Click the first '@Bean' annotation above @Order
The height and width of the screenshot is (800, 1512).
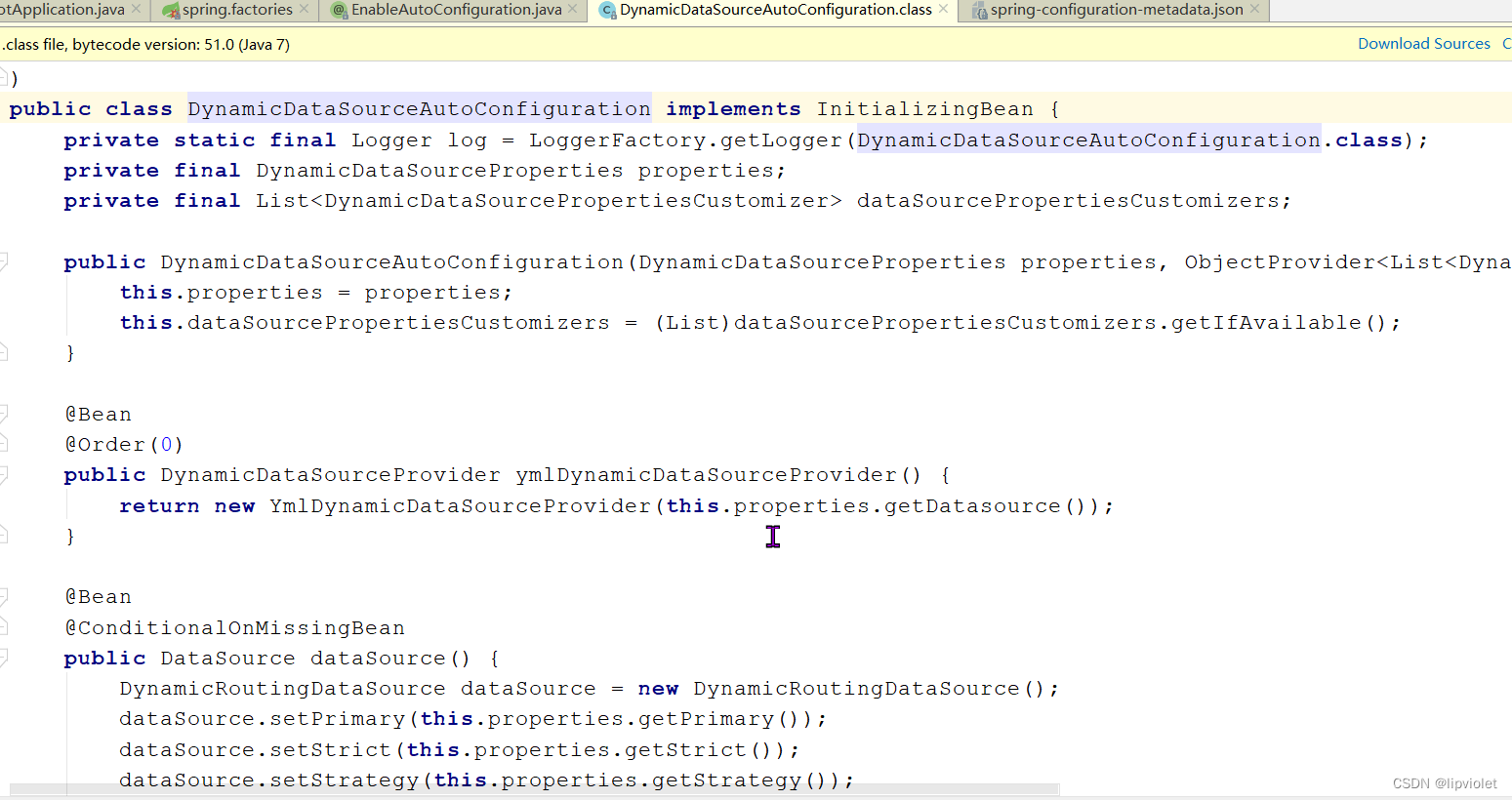[98, 415]
